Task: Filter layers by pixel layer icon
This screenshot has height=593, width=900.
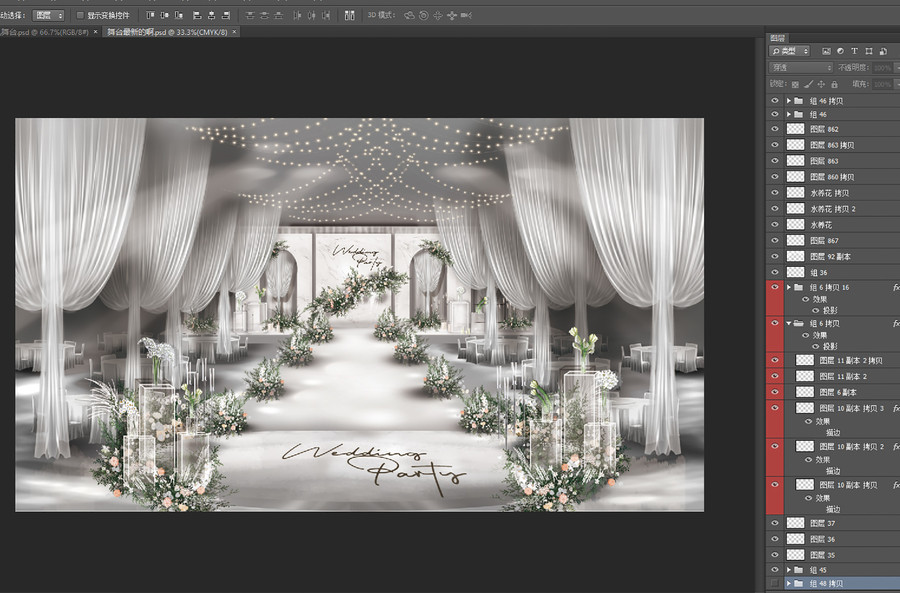Action: [827, 51]
